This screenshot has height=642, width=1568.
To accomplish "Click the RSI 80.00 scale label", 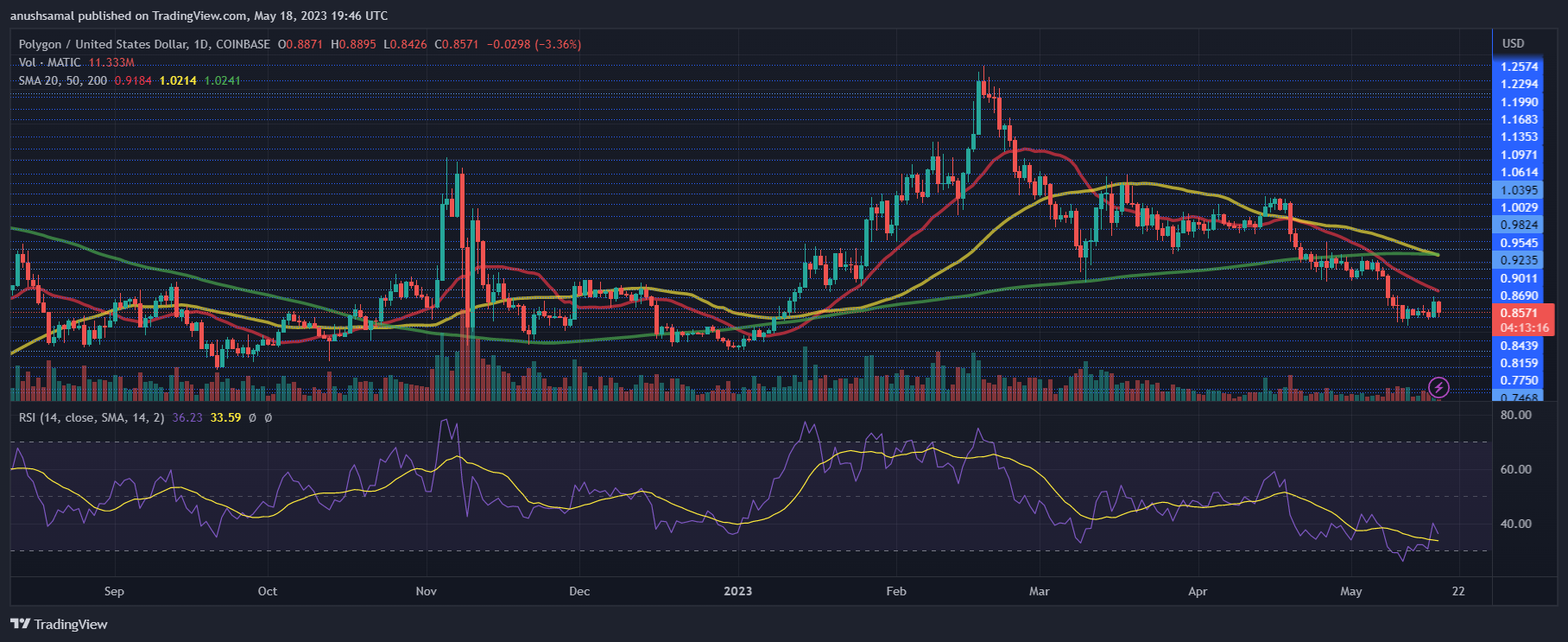I will [1516, 415].
